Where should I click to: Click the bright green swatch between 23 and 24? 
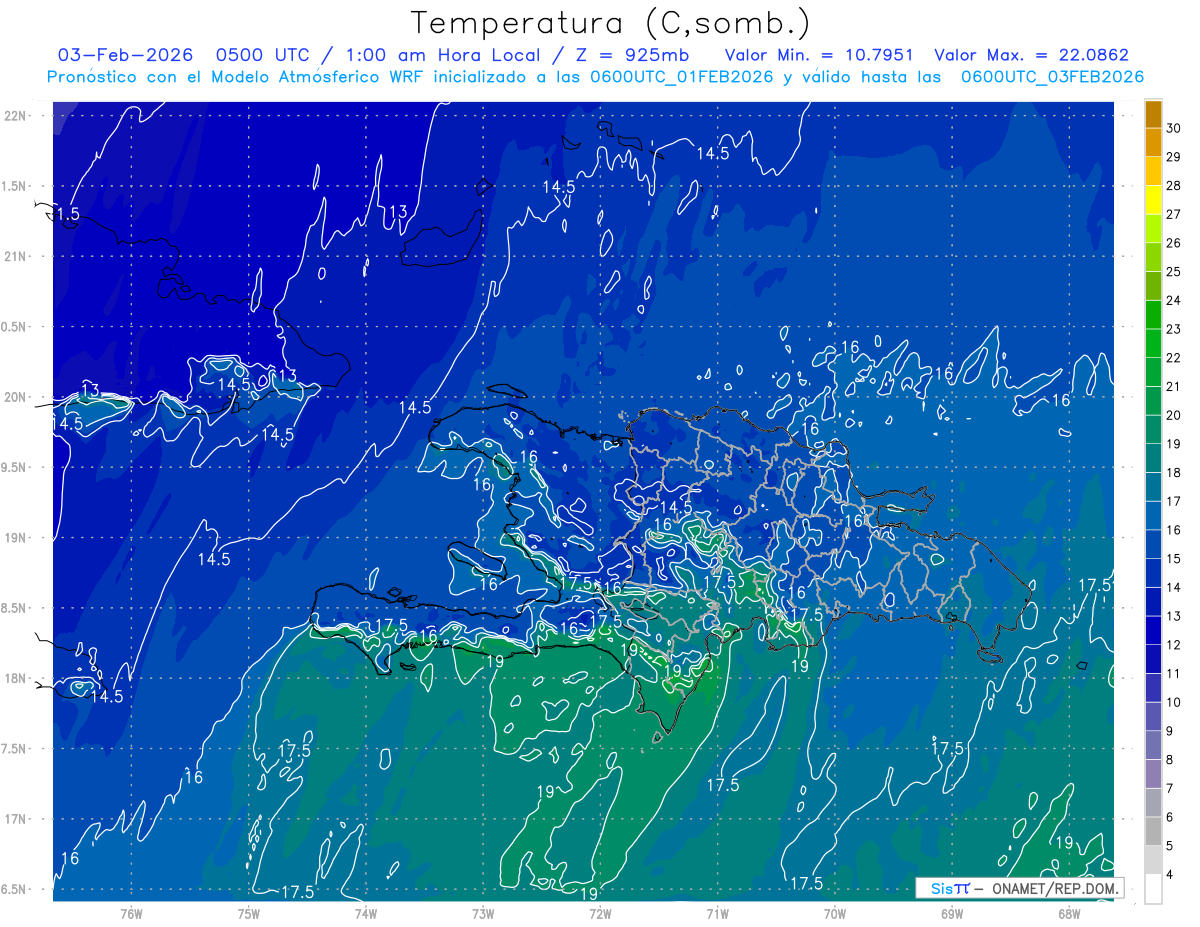pos(1154,314)
